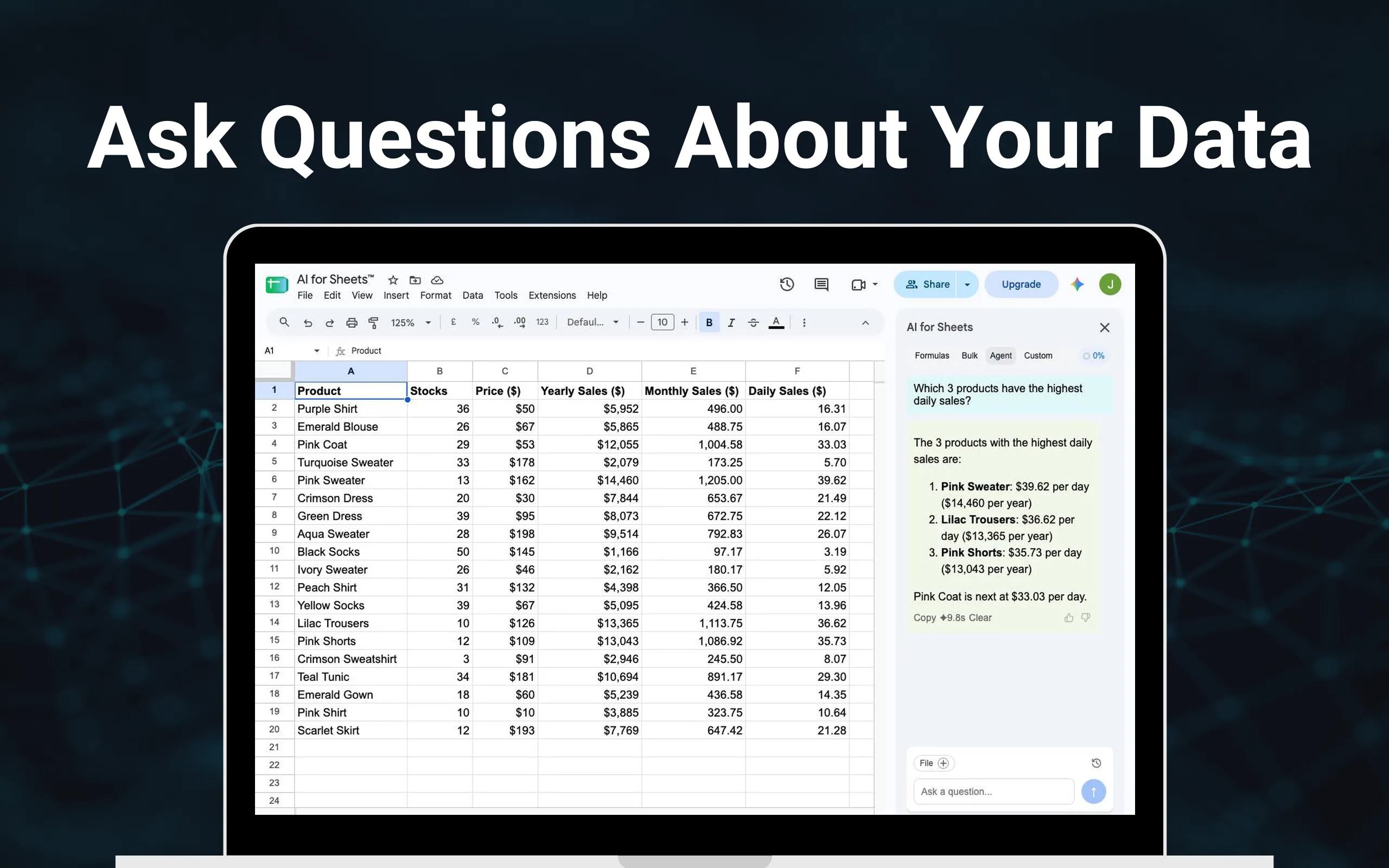
Task: Click the move to folder icon
Action: click(x=415, y=280)
